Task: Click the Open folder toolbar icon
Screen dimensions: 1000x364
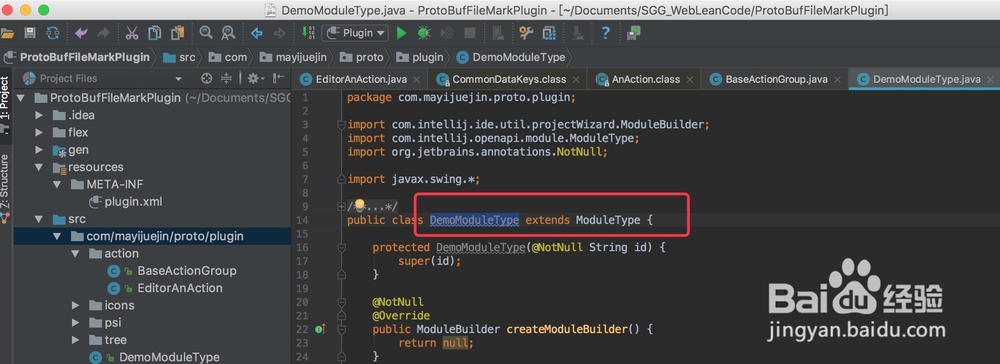Action: 7,33
